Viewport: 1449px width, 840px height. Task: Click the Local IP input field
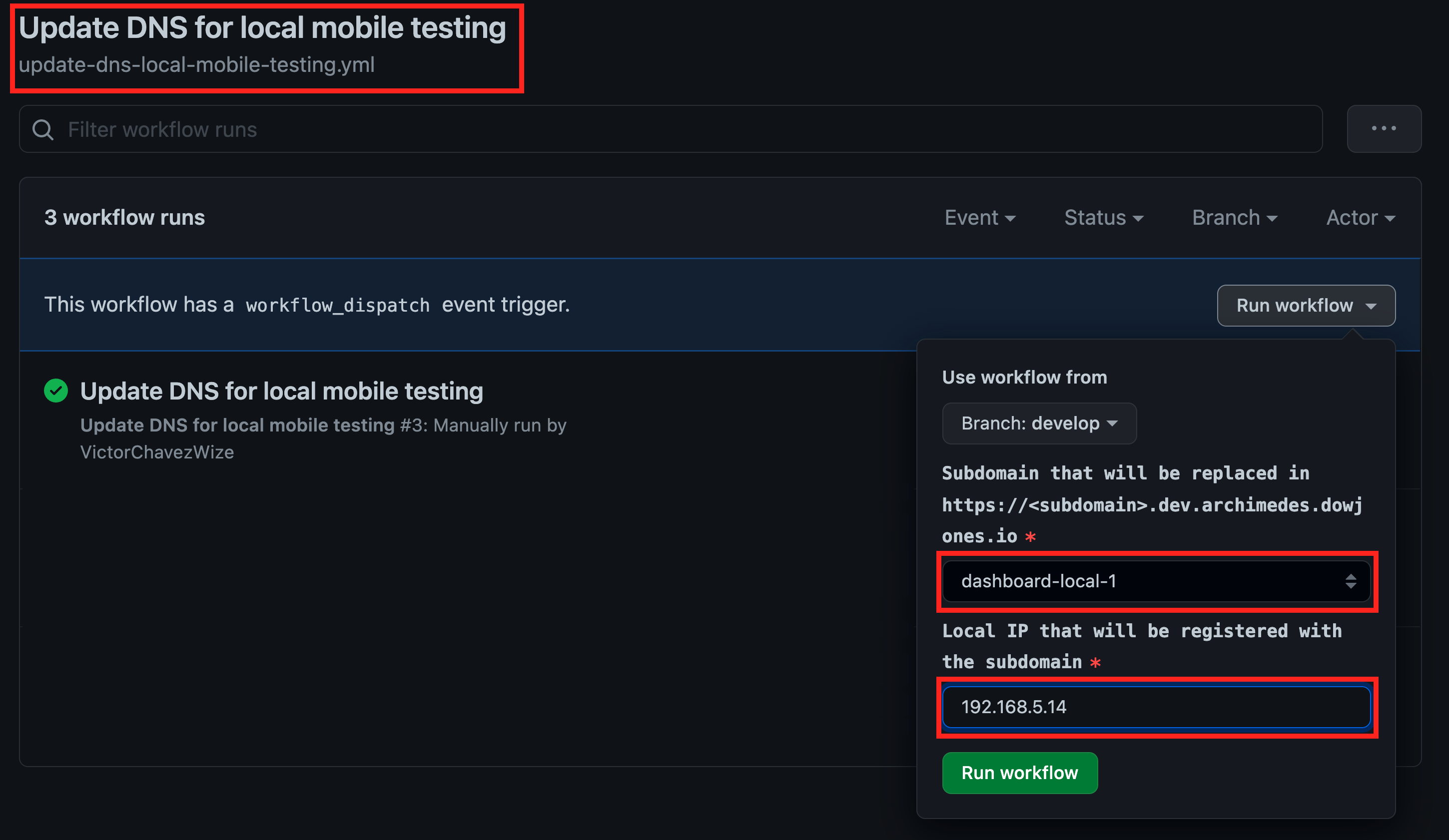click(x=1156, y=707)
